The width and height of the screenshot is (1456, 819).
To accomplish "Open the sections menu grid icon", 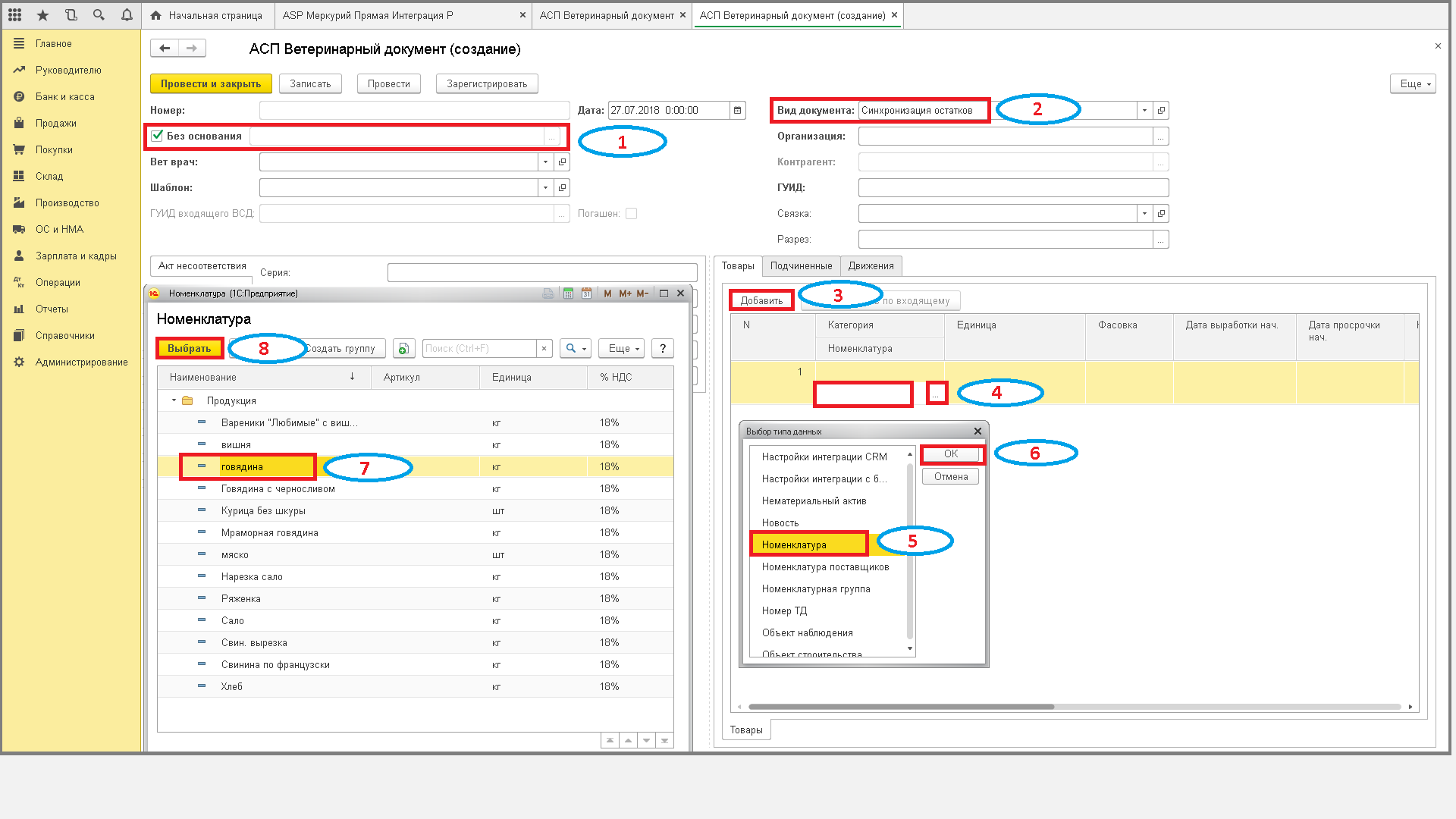I will click(15, 14).
